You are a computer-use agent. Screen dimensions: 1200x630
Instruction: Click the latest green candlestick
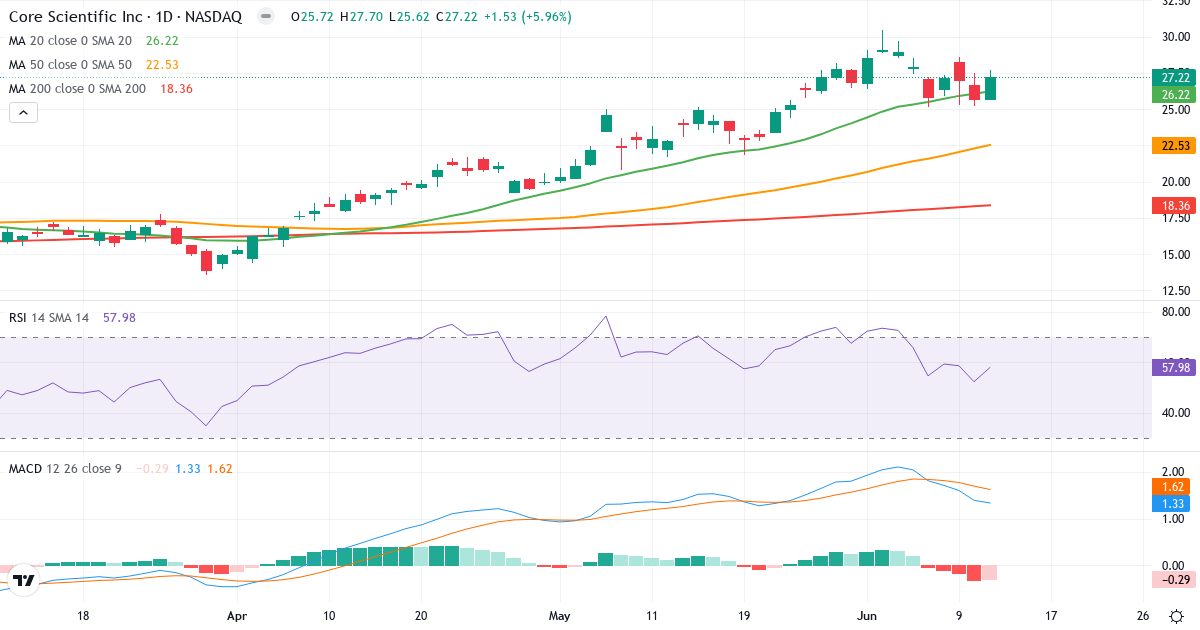click(990, 87)
